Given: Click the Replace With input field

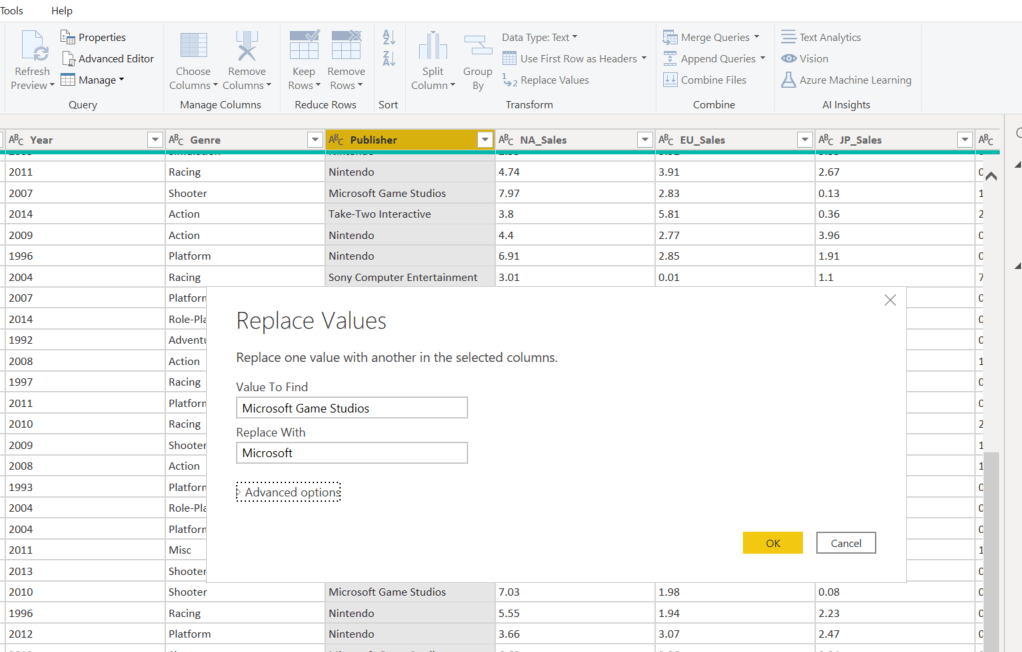Looking at the screenshot, I should (351, 453).
